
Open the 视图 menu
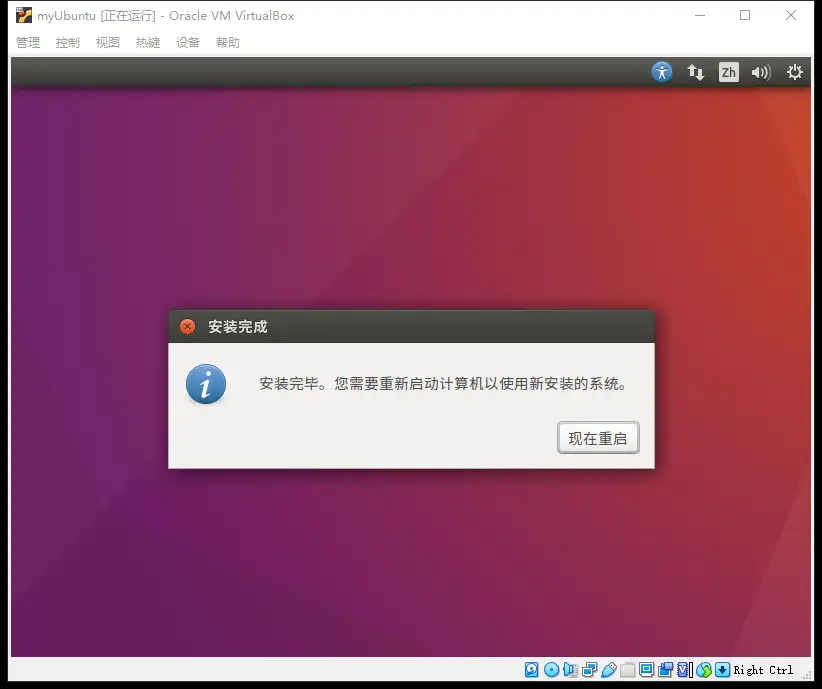[108, 43]
